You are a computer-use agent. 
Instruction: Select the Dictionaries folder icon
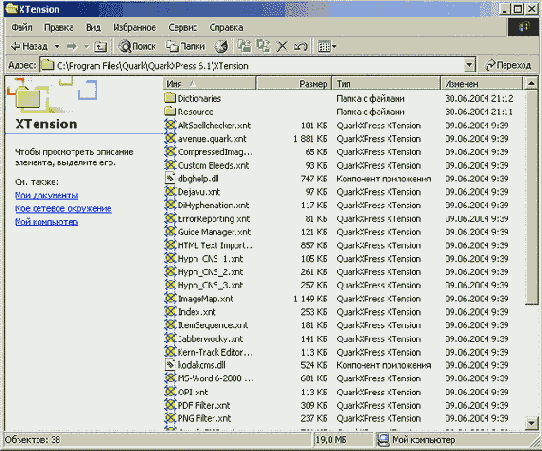coord(170,98)
